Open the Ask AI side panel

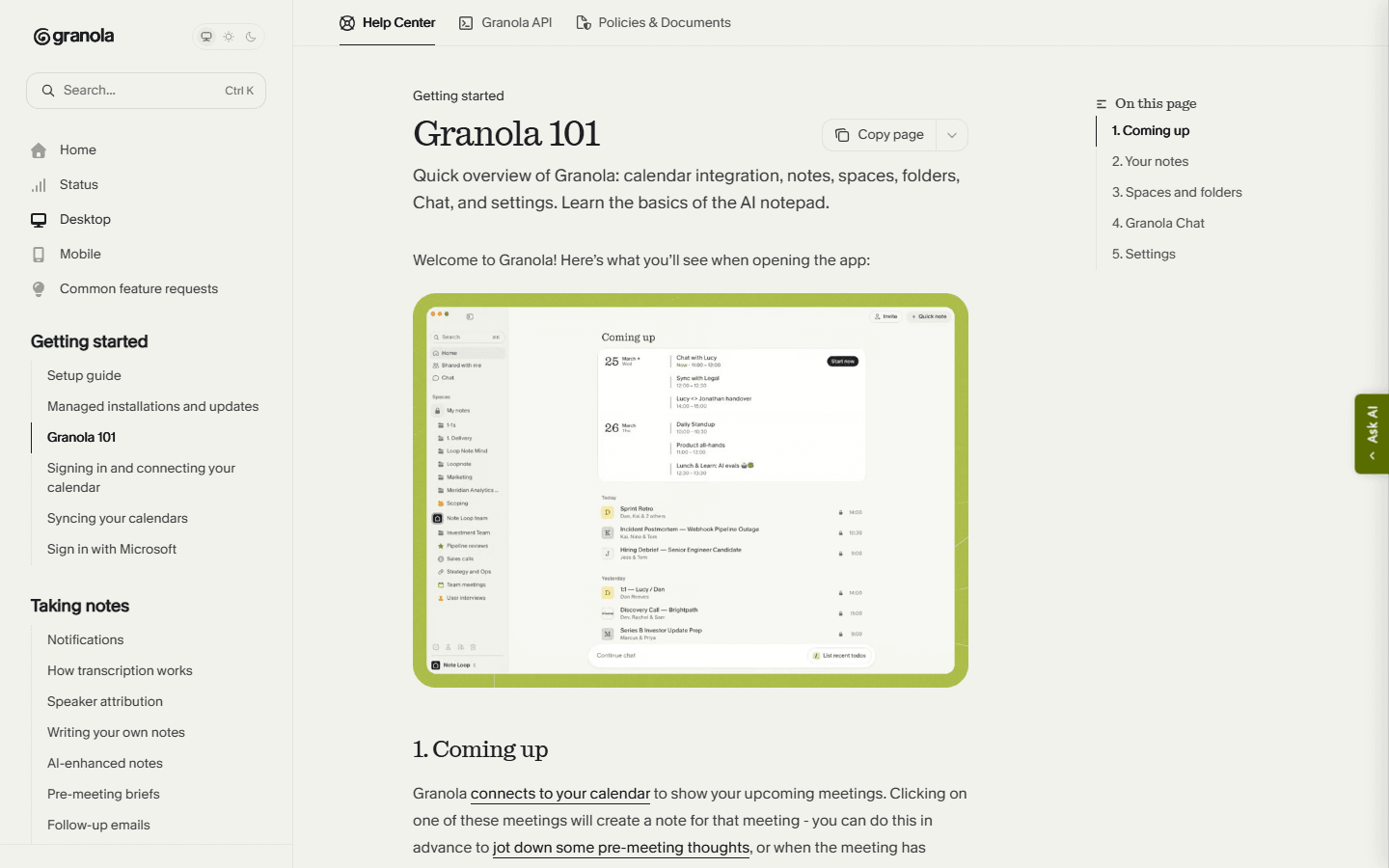1372,434
